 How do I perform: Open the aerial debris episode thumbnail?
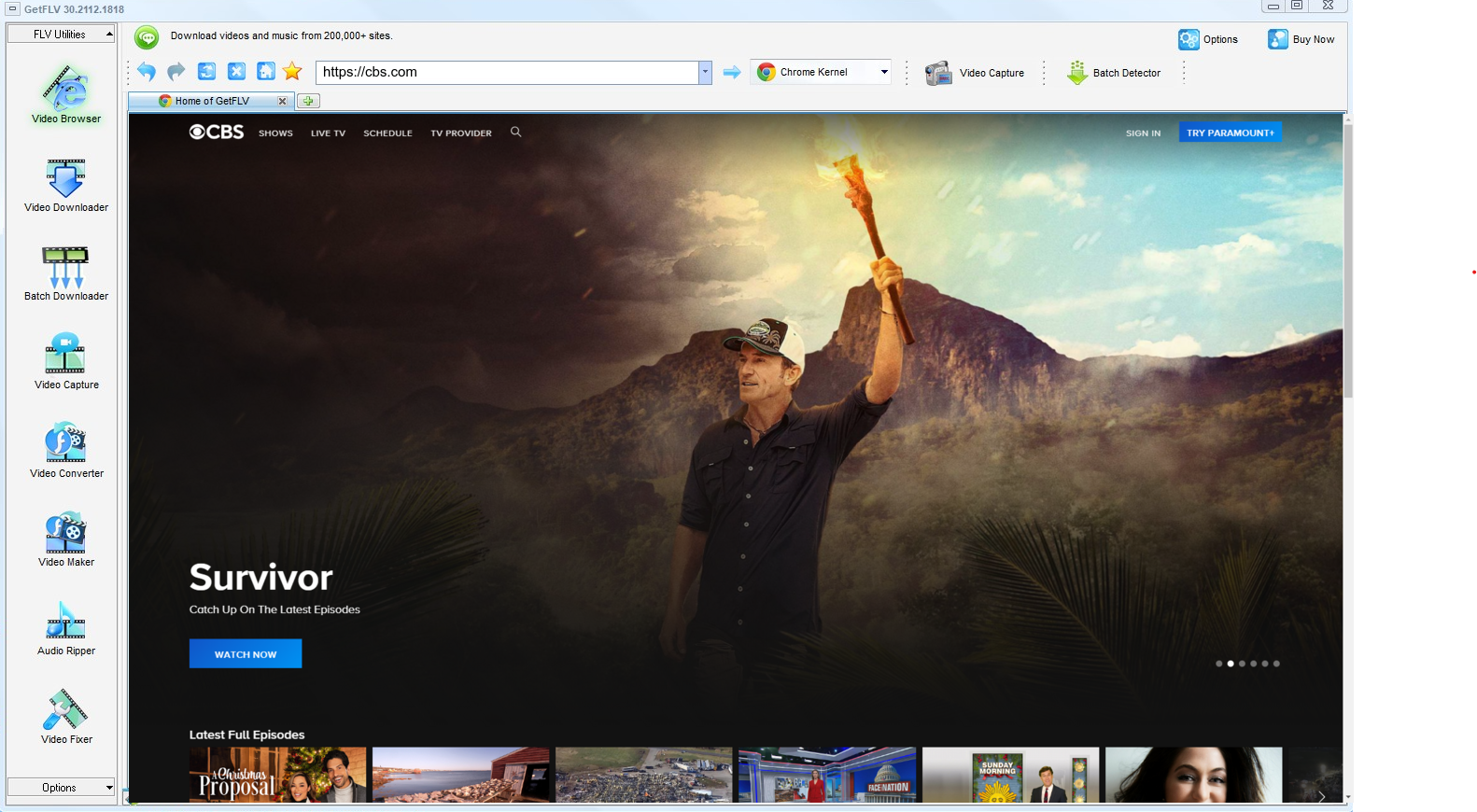point(643,775)
